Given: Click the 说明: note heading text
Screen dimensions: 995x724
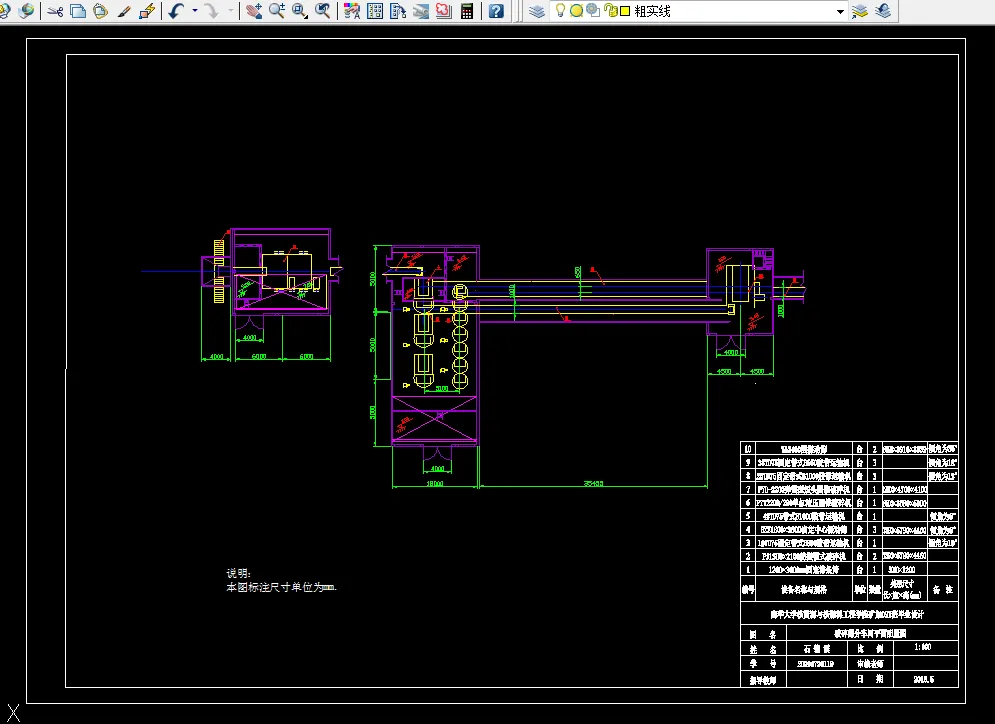Looking at the screenshot, I should point(239,574).
